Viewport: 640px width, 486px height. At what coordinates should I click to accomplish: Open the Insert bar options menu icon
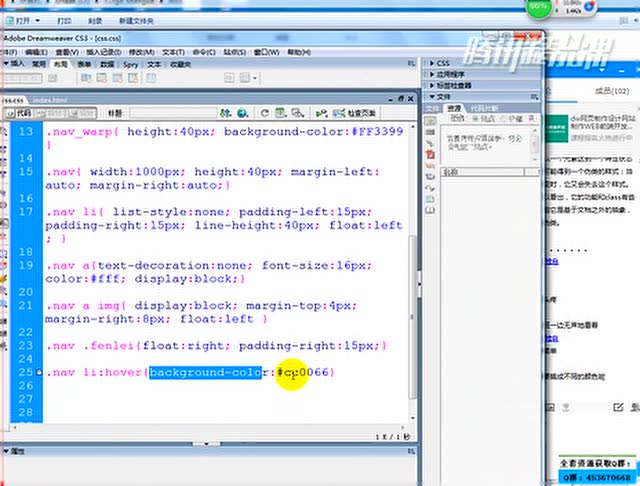(411, 63)
